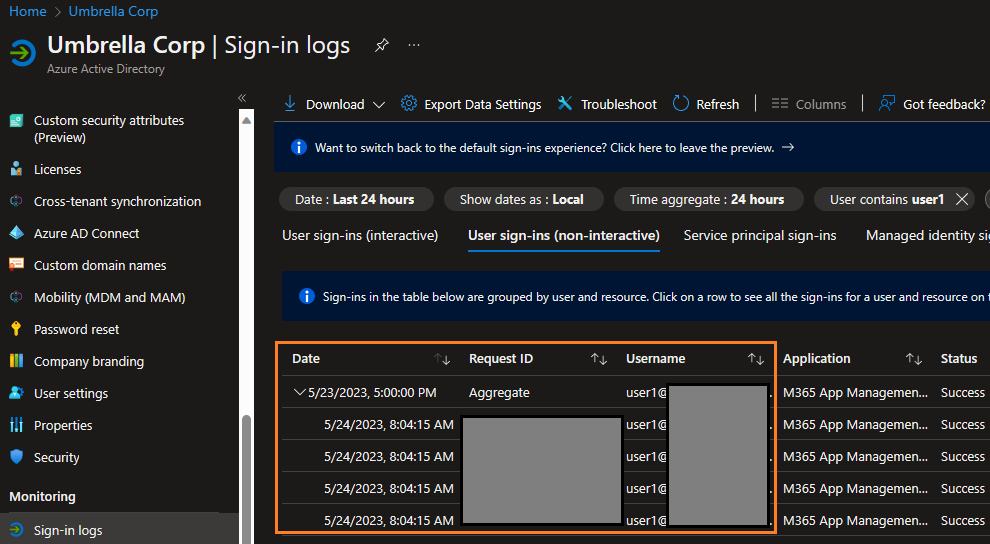990x544 pixels.
Task: Sort by Username column arrows
Action: (756, 359)
